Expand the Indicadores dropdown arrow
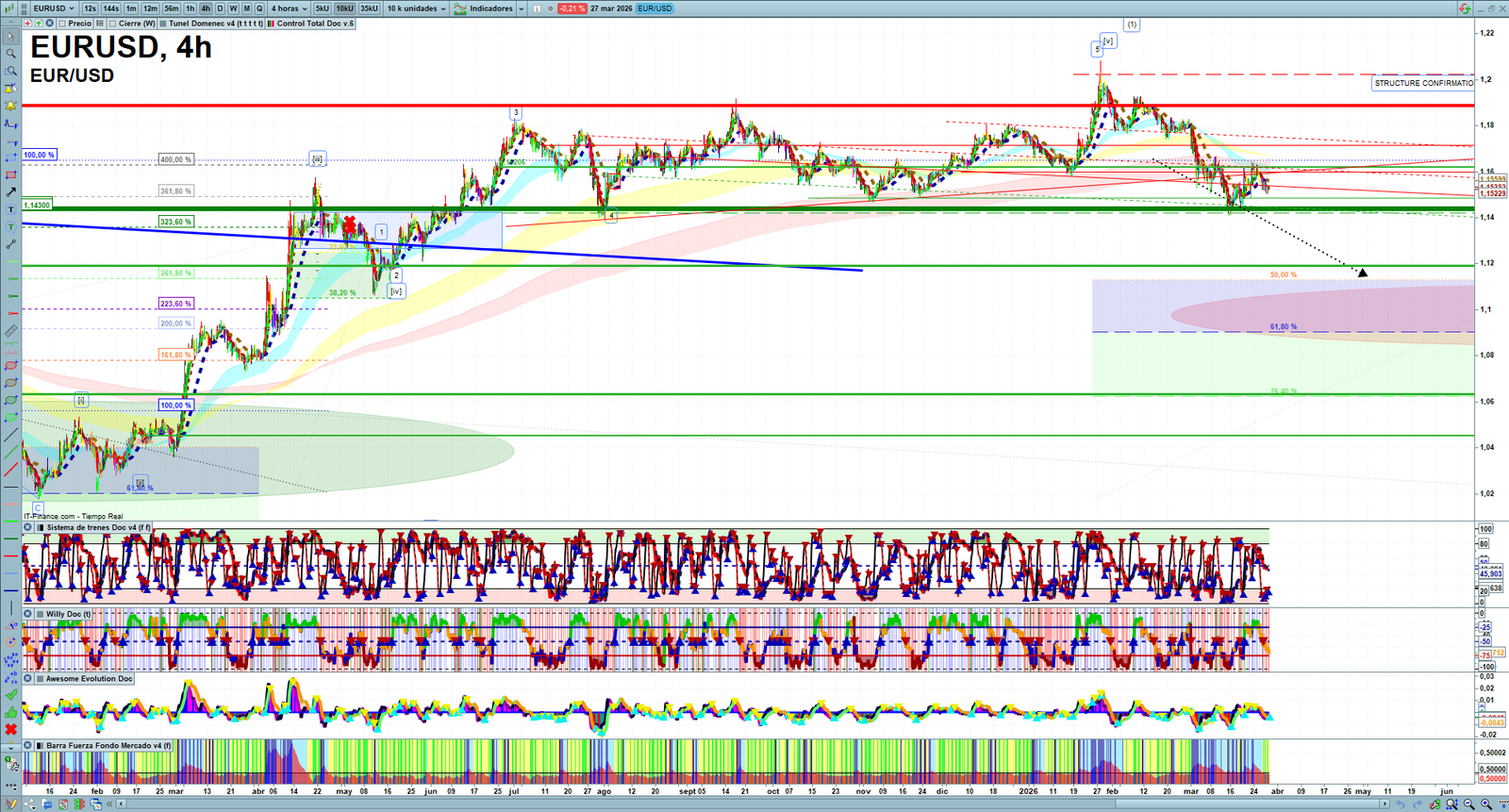Screen dimensions: 1509x812 (x=521, y=8)
